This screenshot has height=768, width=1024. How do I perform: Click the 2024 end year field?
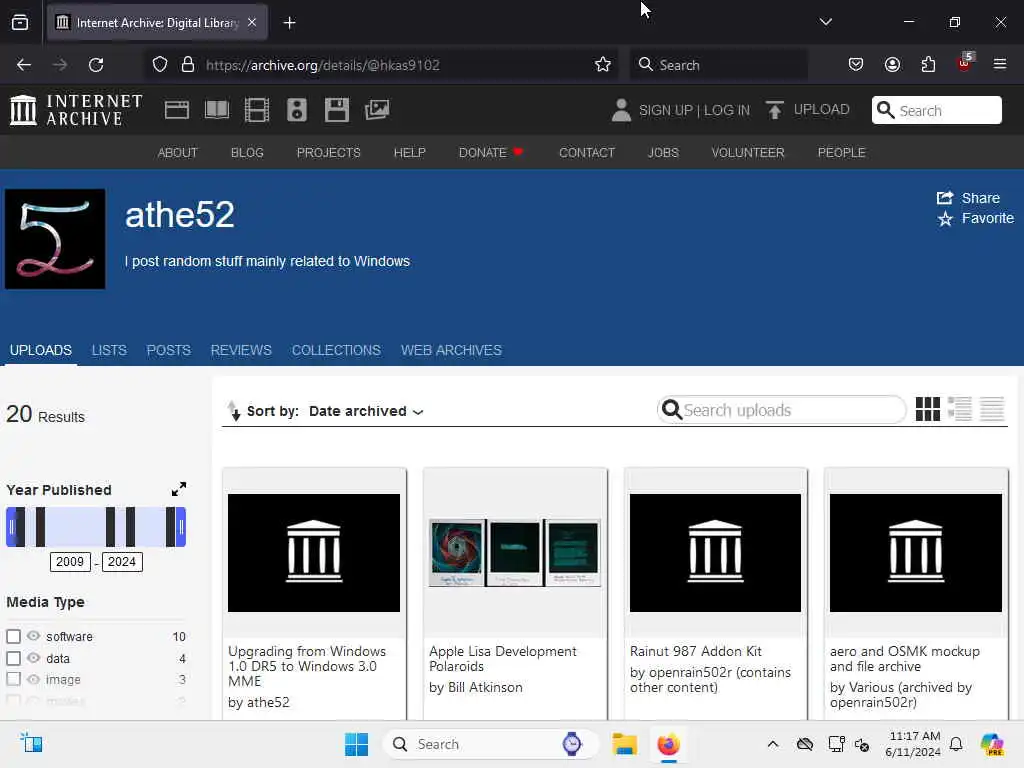(122, 562)
